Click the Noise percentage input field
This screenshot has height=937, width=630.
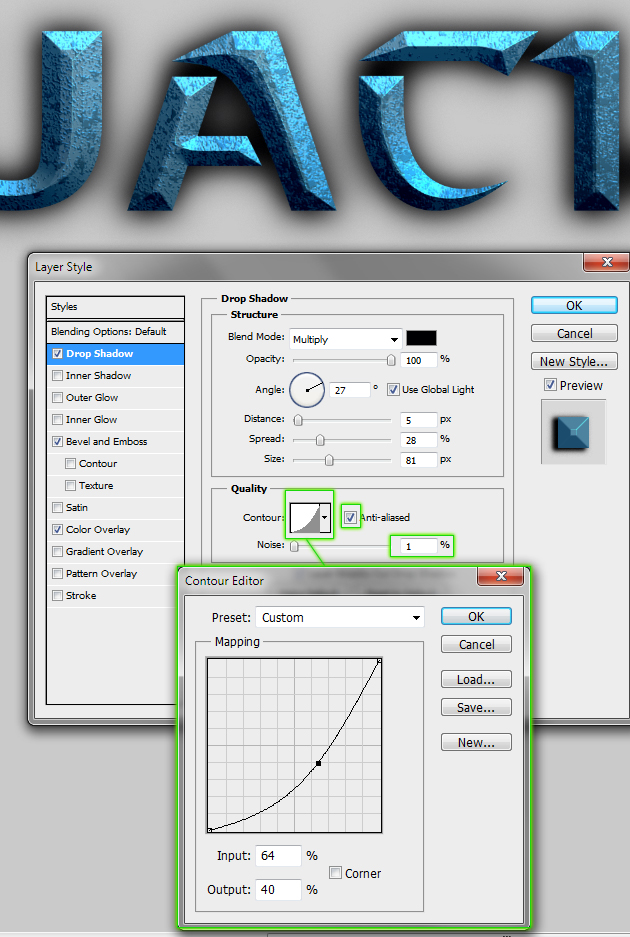click(x=420, y=546)
